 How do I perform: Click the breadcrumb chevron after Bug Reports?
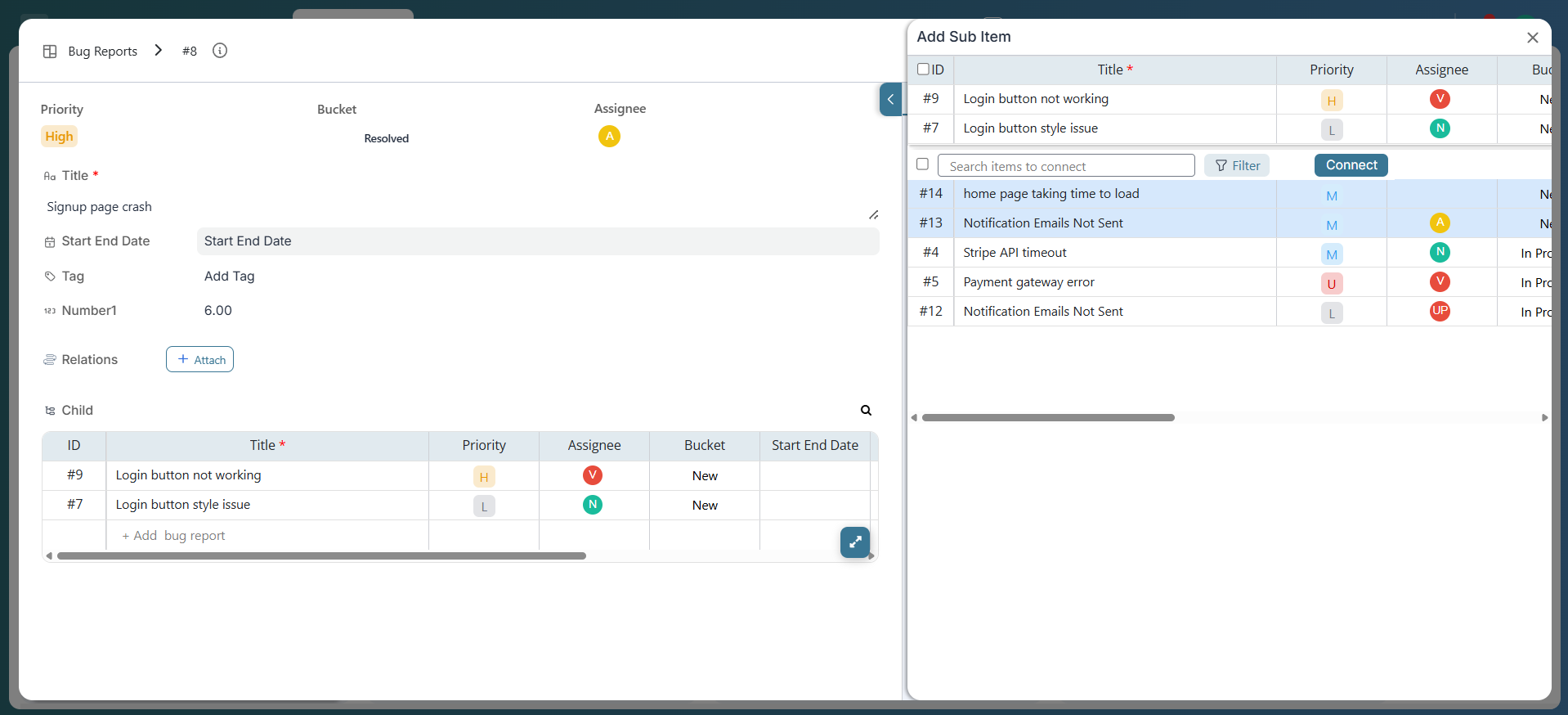(159, 51)
